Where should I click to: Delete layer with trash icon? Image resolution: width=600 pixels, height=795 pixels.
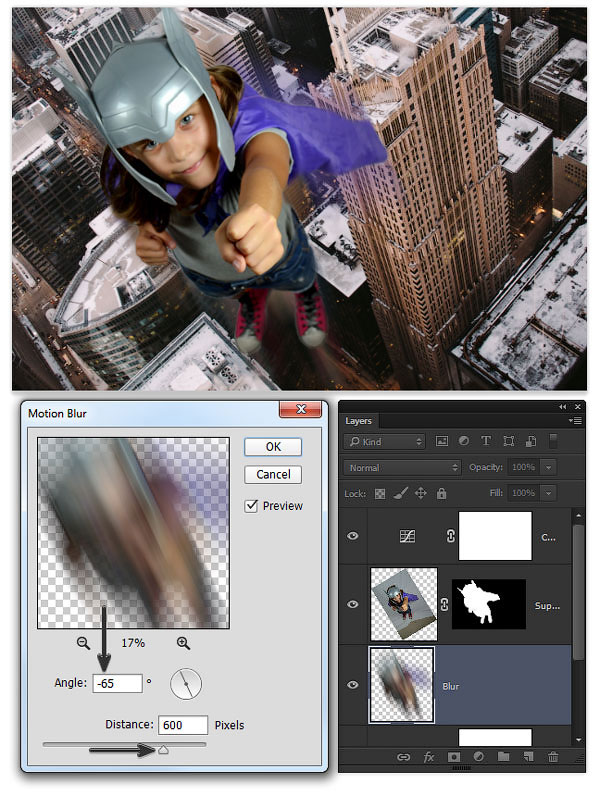[x=553, y=757]
